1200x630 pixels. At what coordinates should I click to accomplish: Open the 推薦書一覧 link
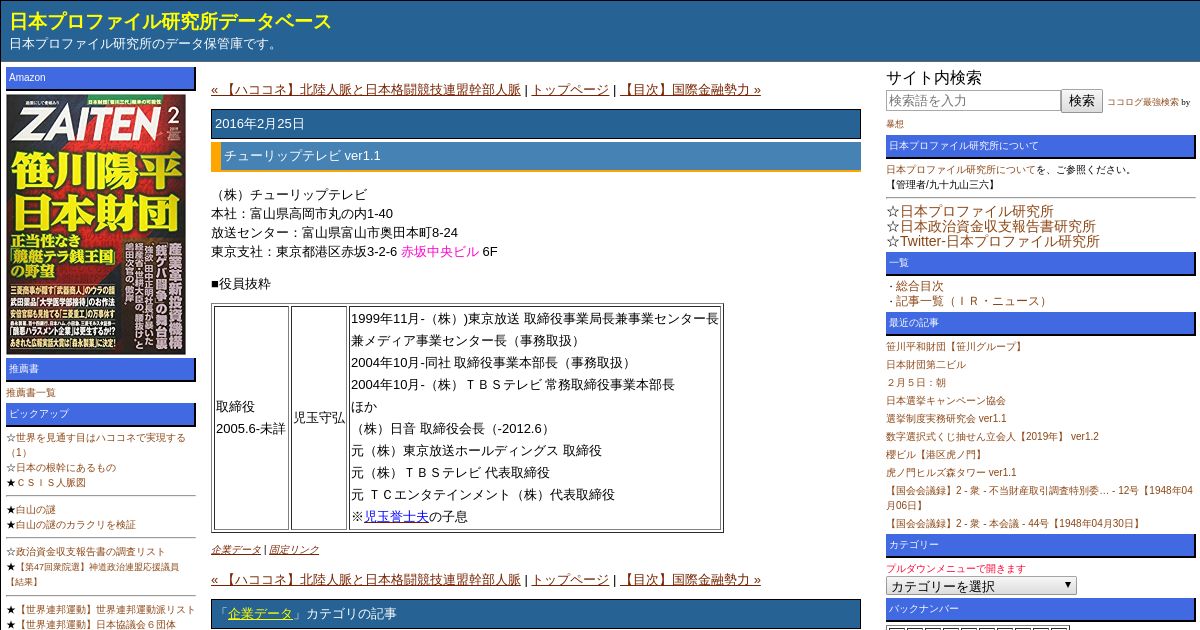(x=31, y=393)
